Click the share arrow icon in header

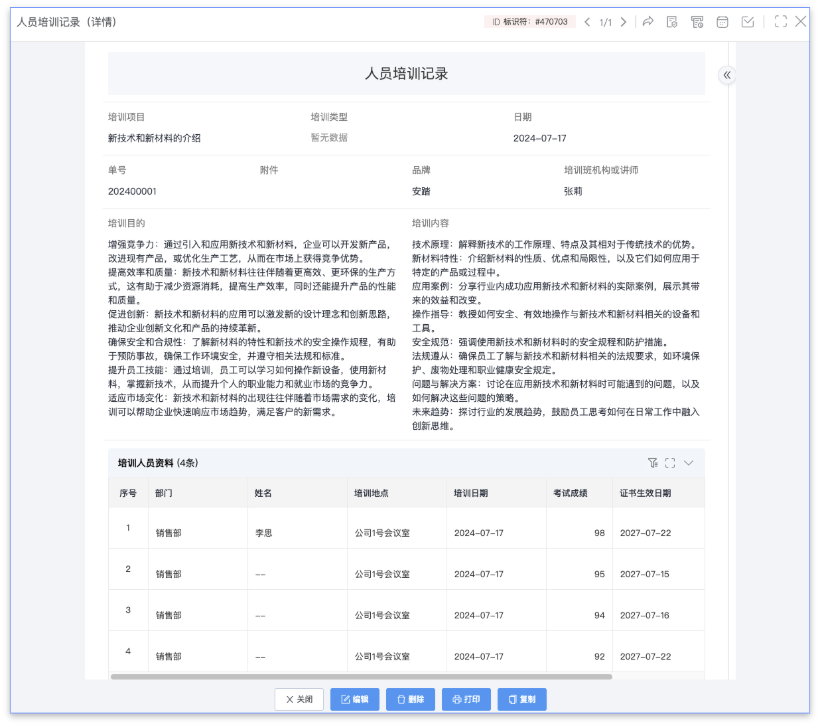click(x=648, y=22)
